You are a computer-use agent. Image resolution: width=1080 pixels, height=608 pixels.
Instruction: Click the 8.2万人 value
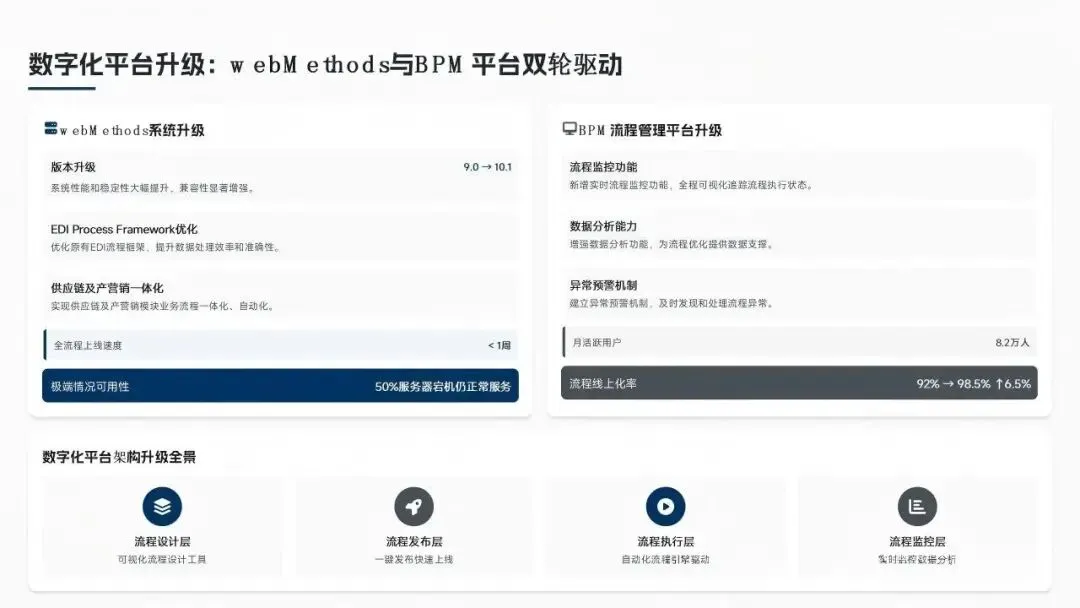(x=1012, y=342)
